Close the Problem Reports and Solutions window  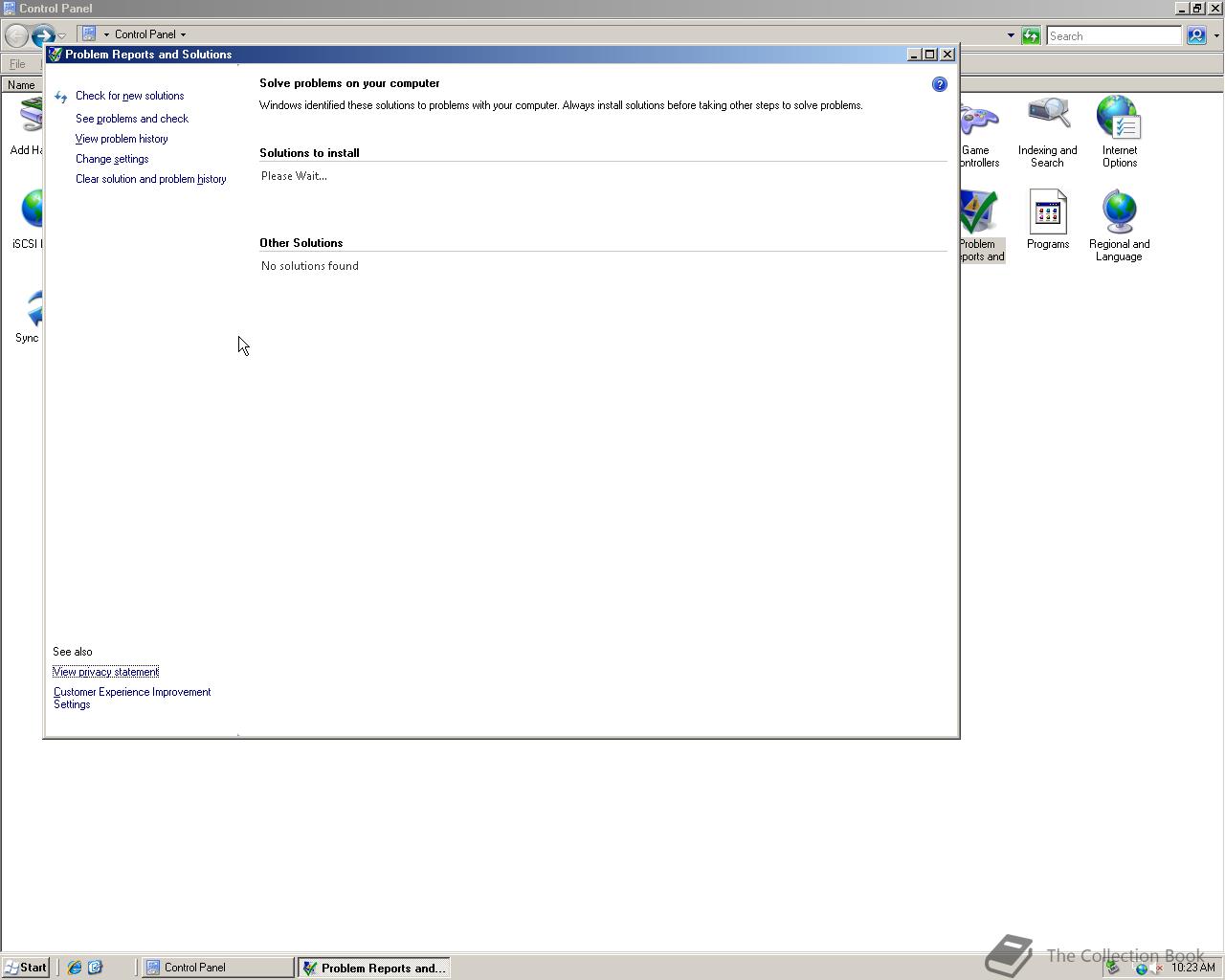coord(947,55)
